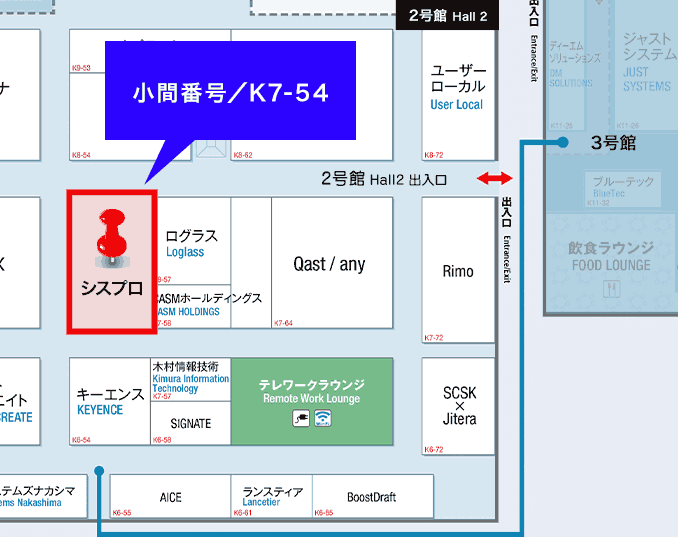This screenshot has width=678, height=537.
Task: Click the Rimo booth
Action: coord(458,270)
